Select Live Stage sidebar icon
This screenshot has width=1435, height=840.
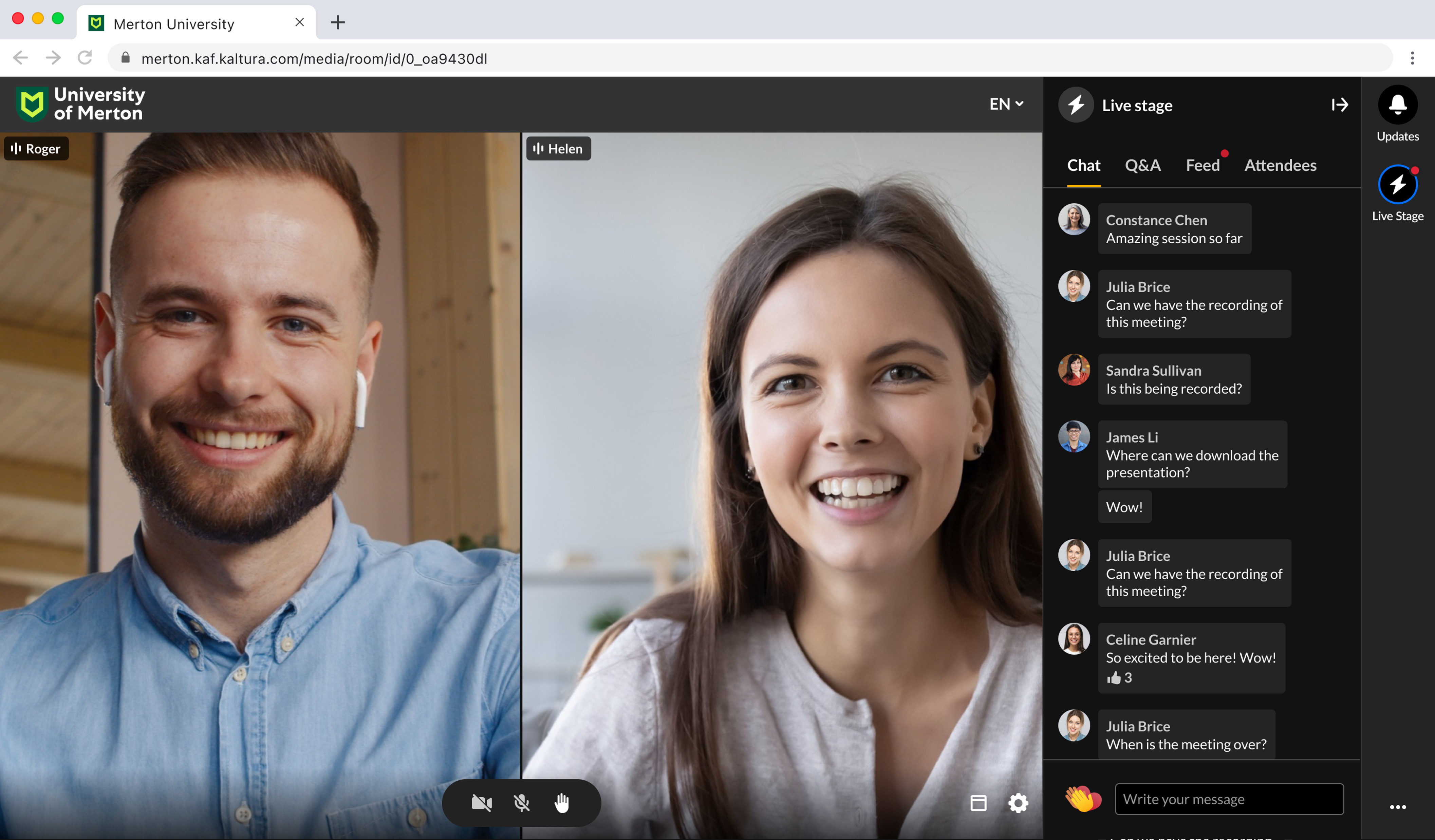[x=1397, y=185]
